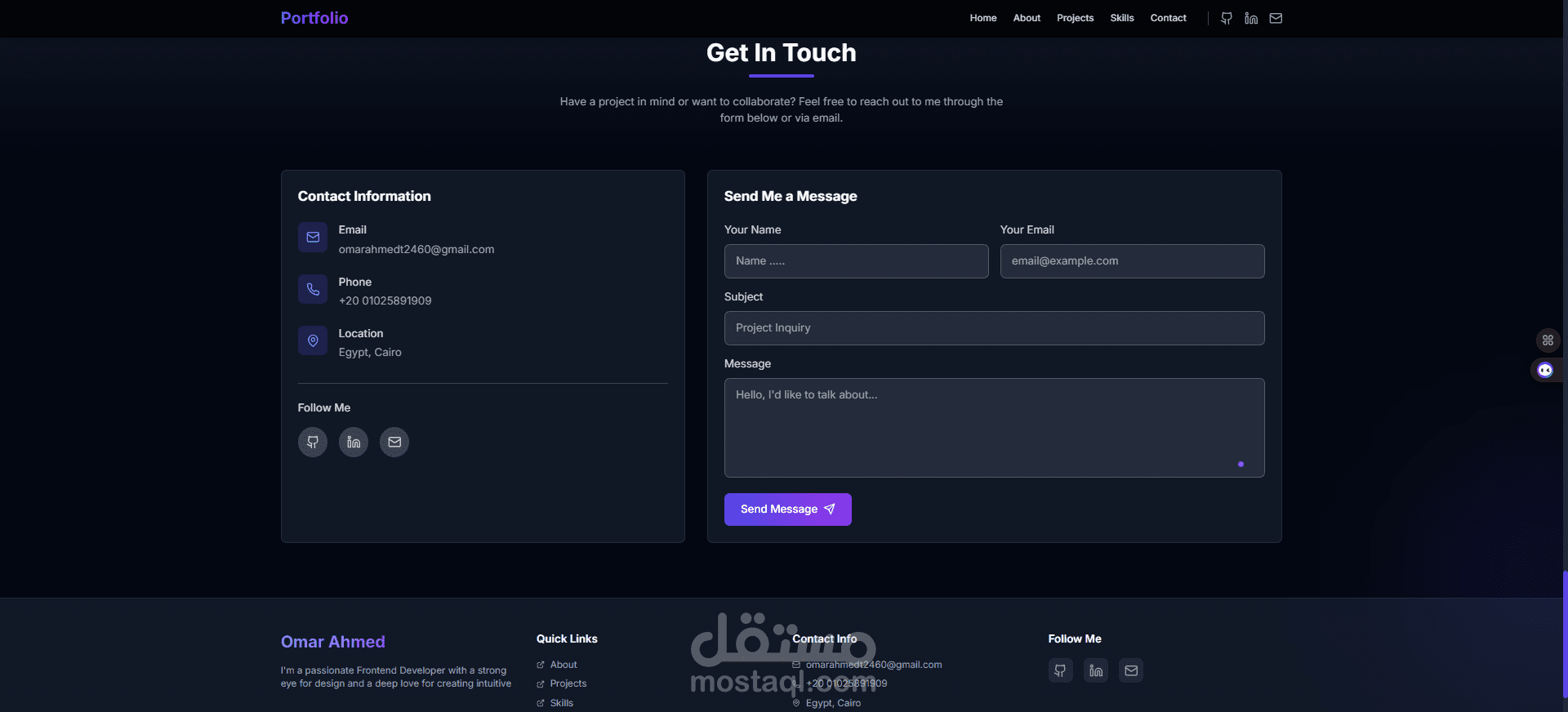
Task: Click the Get In Touch heading
Action: pyautogui.click(x=782, y=53)
